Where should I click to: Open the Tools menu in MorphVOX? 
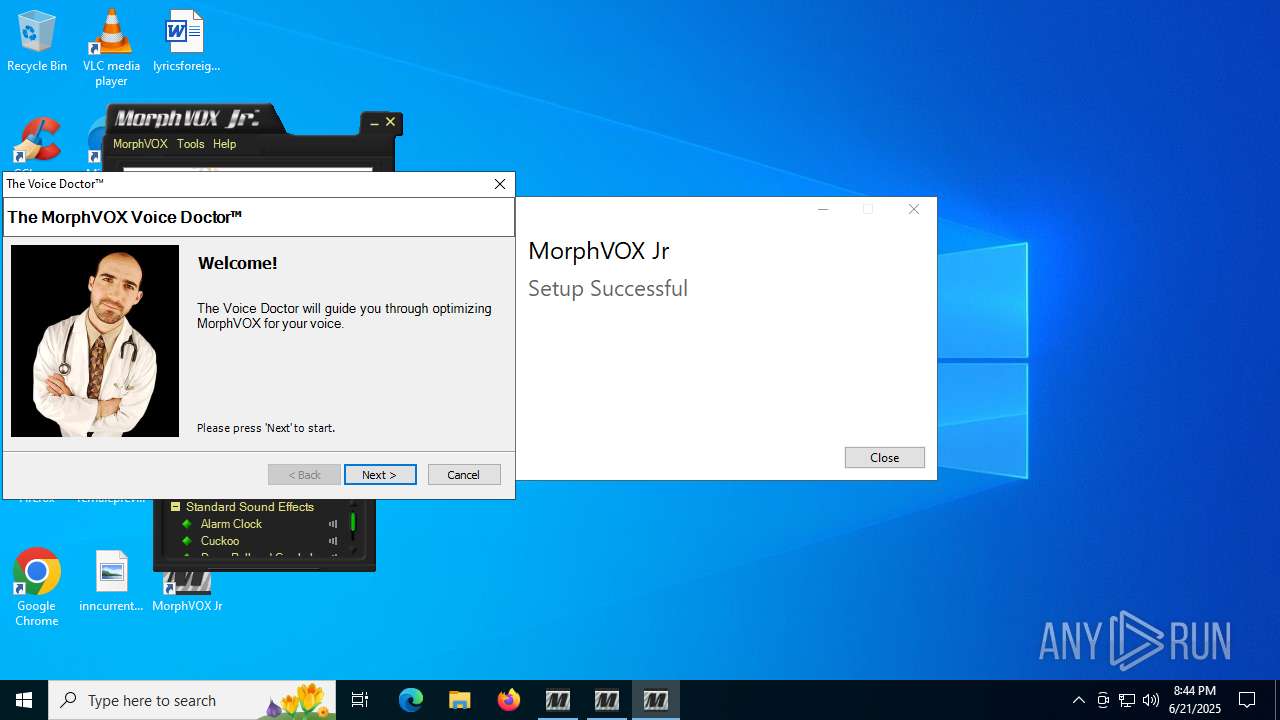[190, 144]
